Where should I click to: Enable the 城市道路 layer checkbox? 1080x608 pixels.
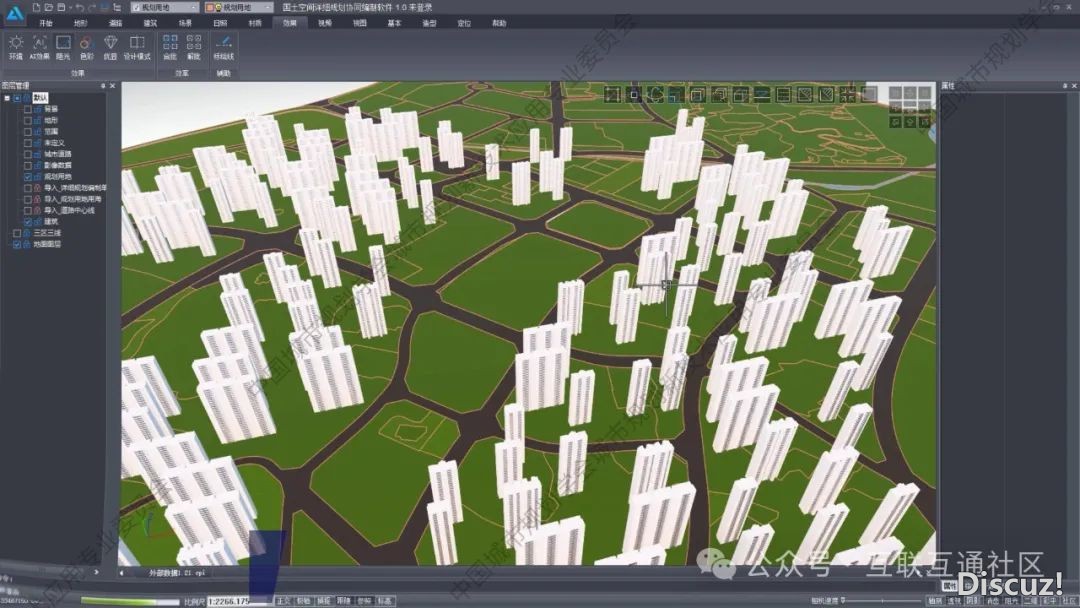pyautogui.click(x=28, y=154)
